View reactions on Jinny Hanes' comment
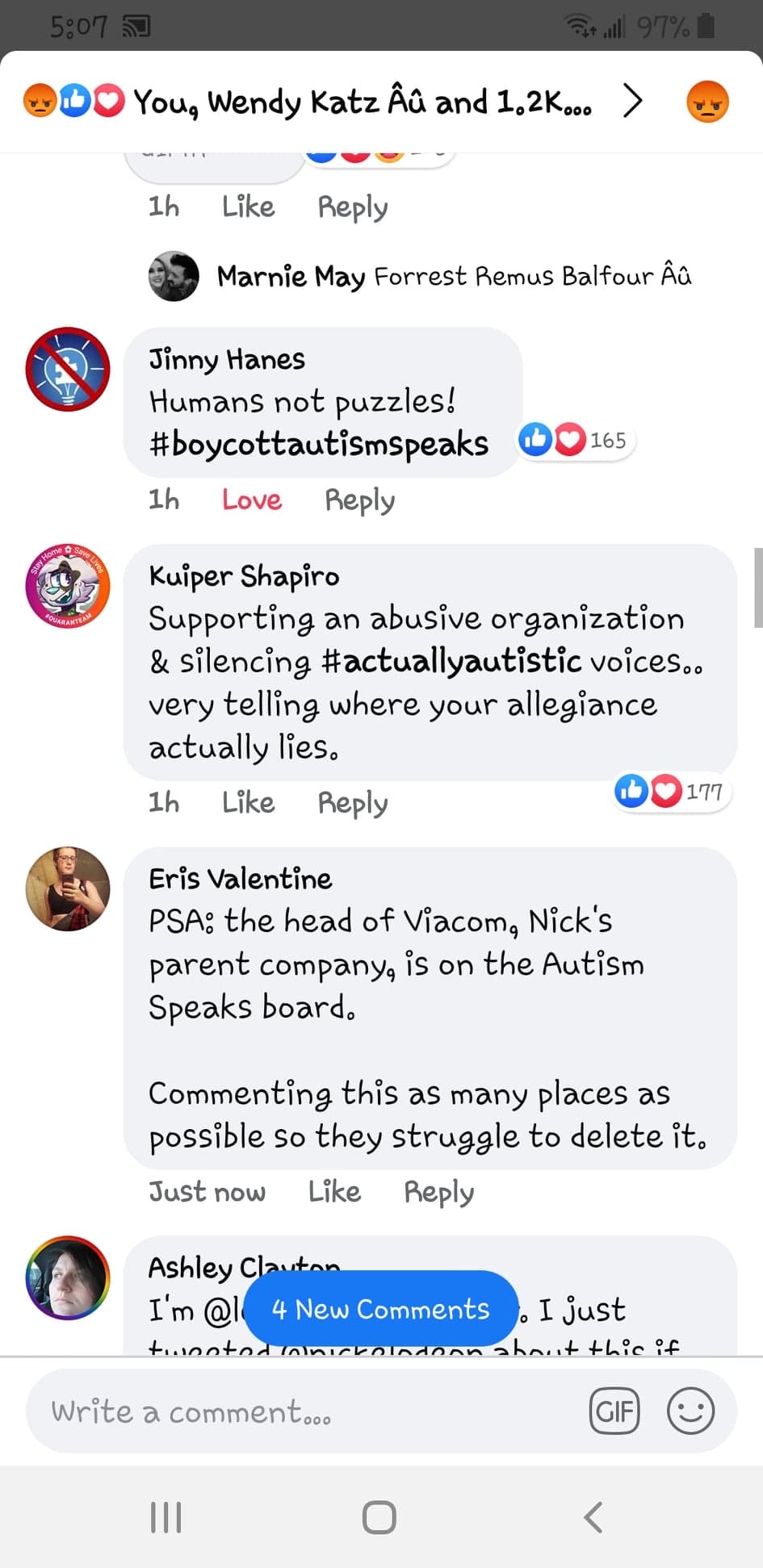 [x=575, y=441]
